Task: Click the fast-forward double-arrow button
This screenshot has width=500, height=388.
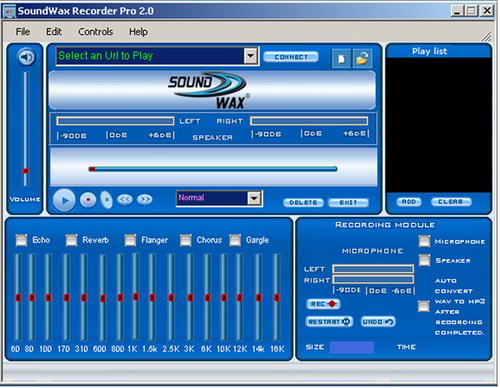Action: point(145,199)
